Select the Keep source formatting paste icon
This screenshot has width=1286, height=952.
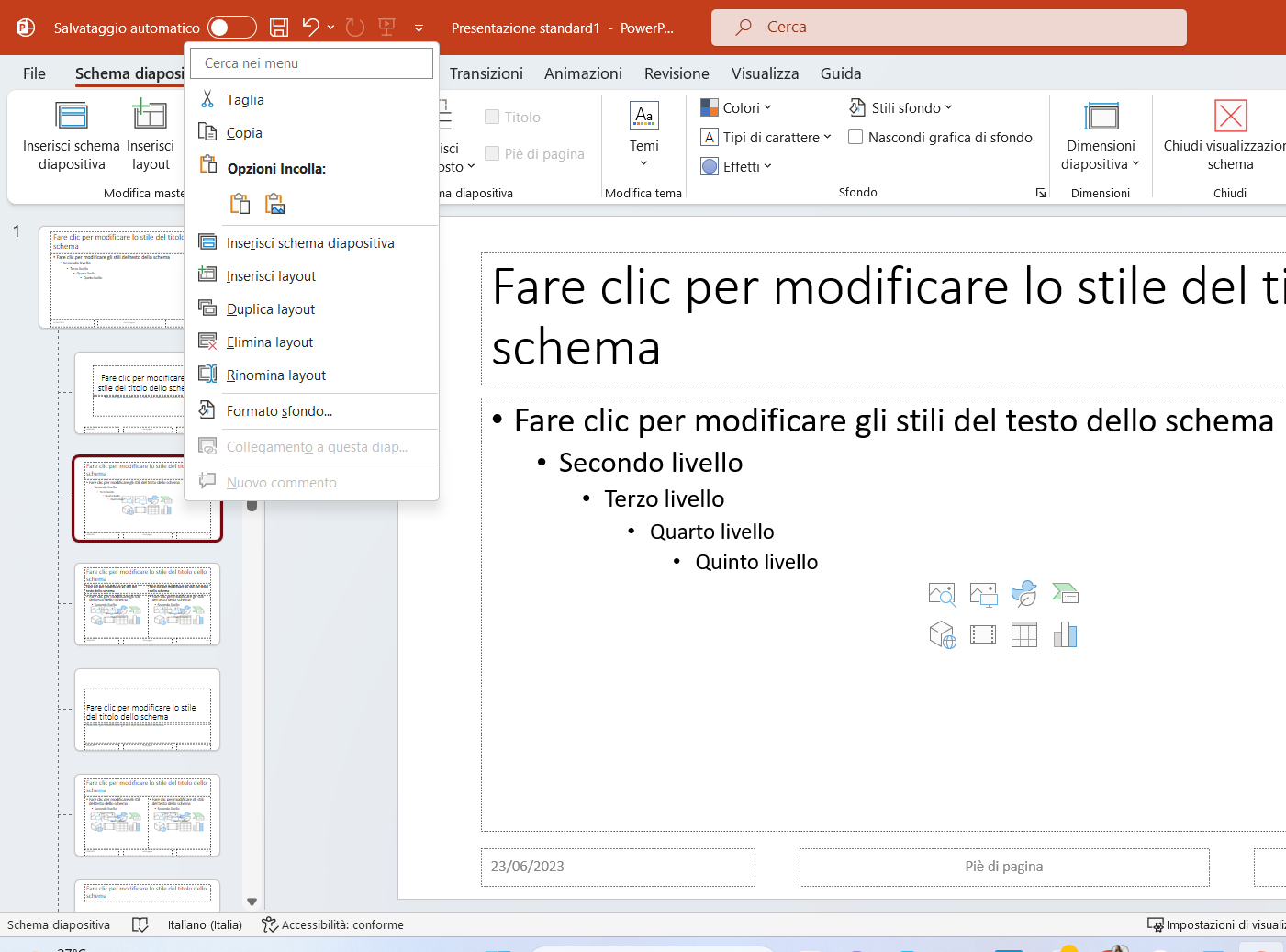click(x=240, y=204)
